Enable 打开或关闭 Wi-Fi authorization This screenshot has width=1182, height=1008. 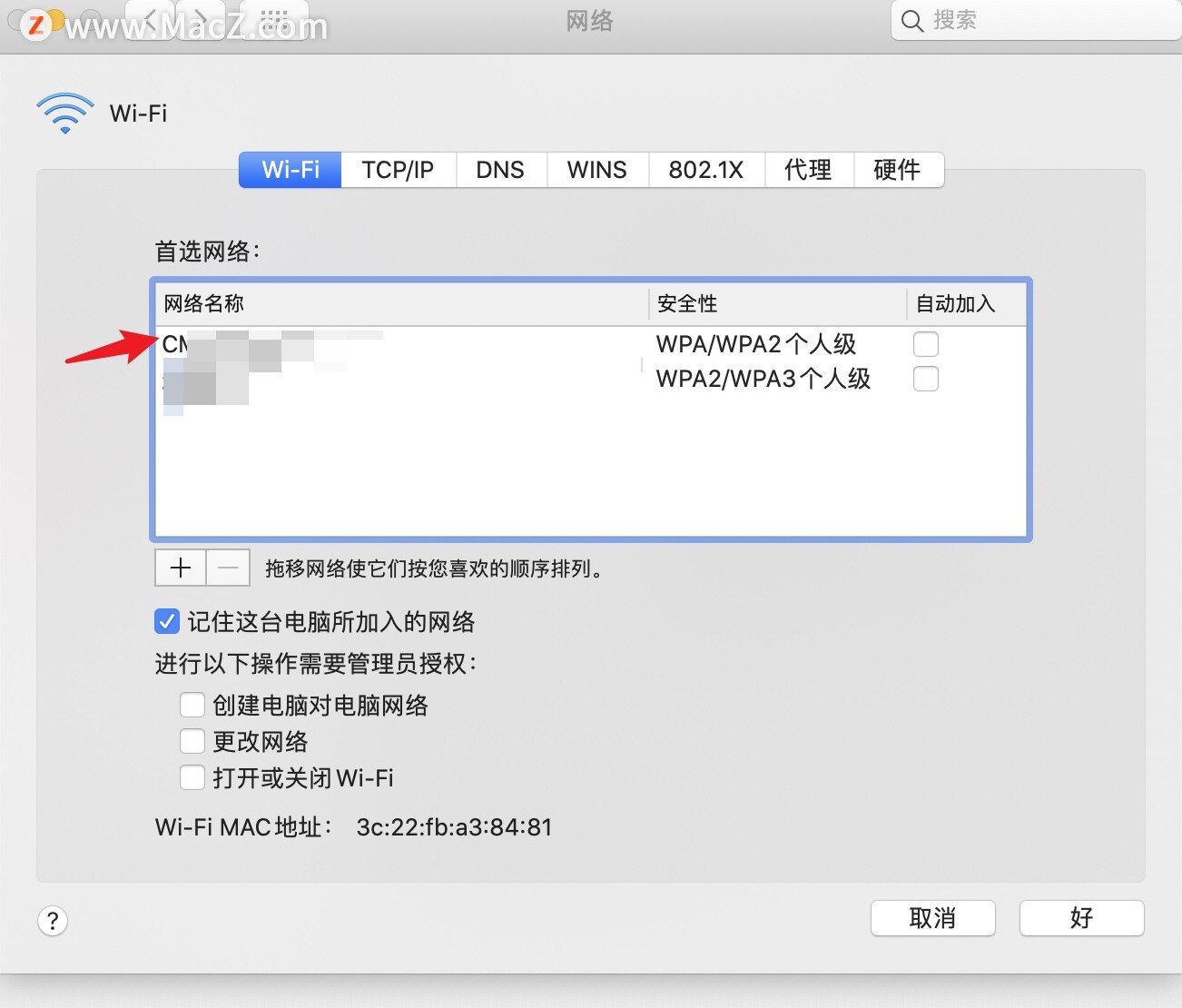tap(192, 777)
